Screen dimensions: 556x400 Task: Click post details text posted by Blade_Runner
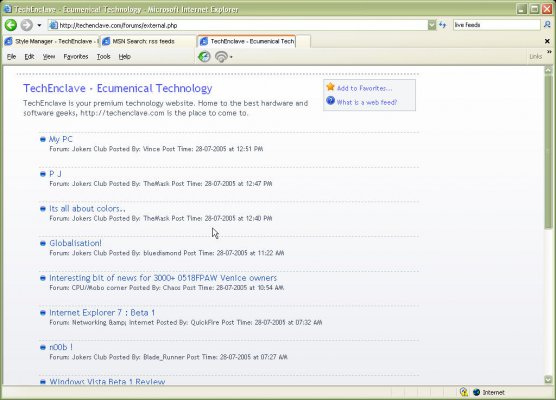point(168,357)
